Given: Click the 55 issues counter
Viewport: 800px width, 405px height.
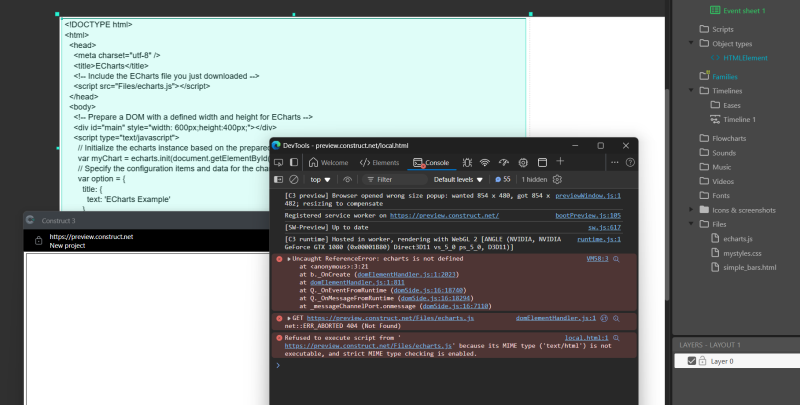Looking at the screenshot, I should (x=503, y=180).
